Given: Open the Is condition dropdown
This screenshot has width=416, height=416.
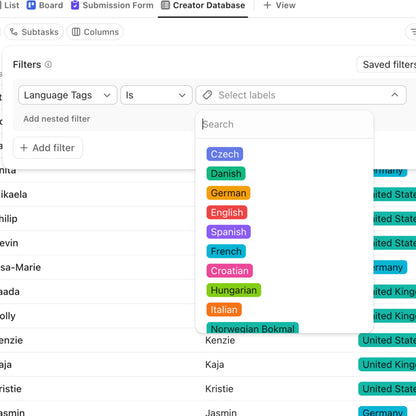Looking at the screenshot, I should pos(156,95).
